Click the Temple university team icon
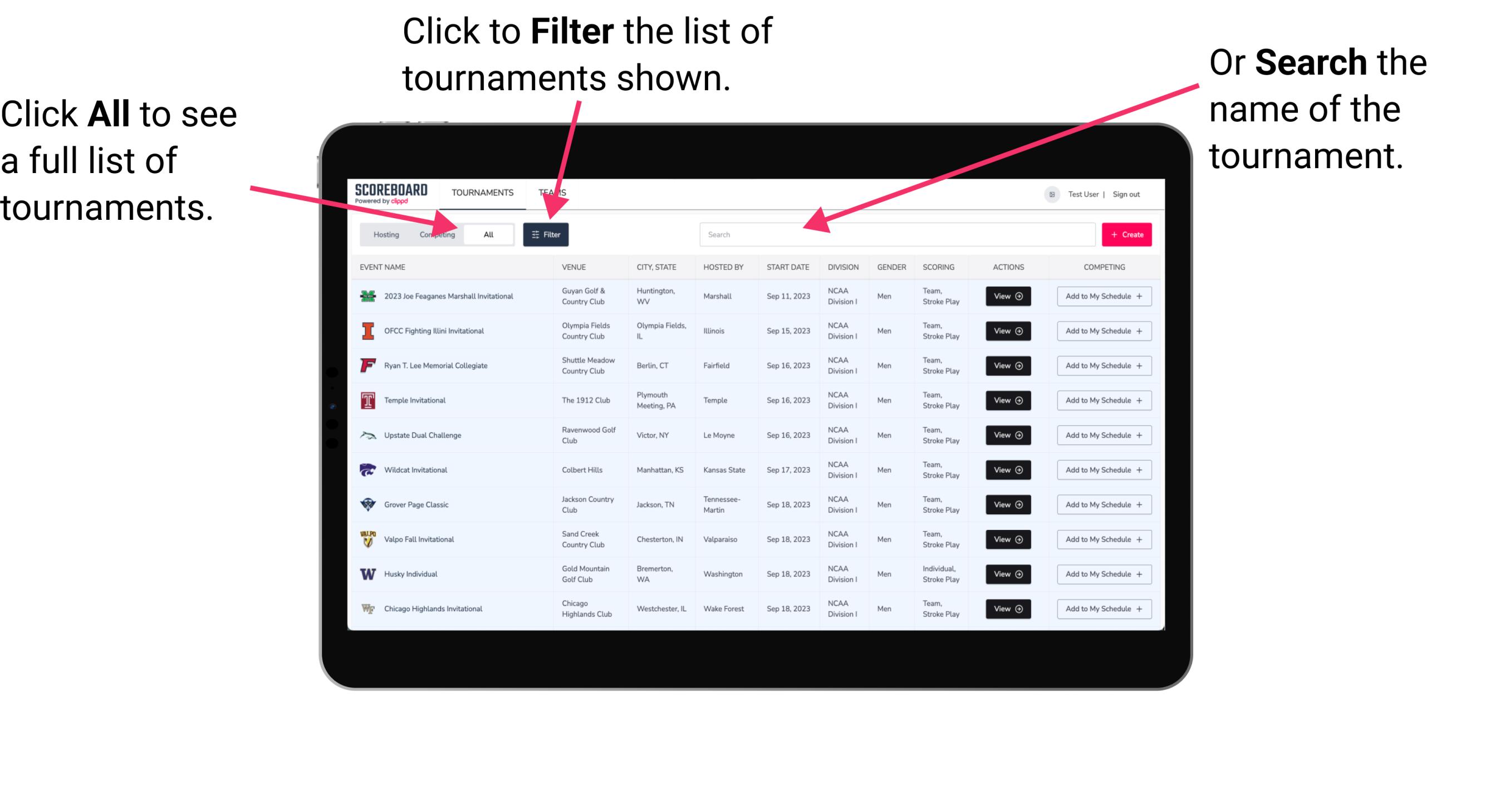 (x=367, y=400)
